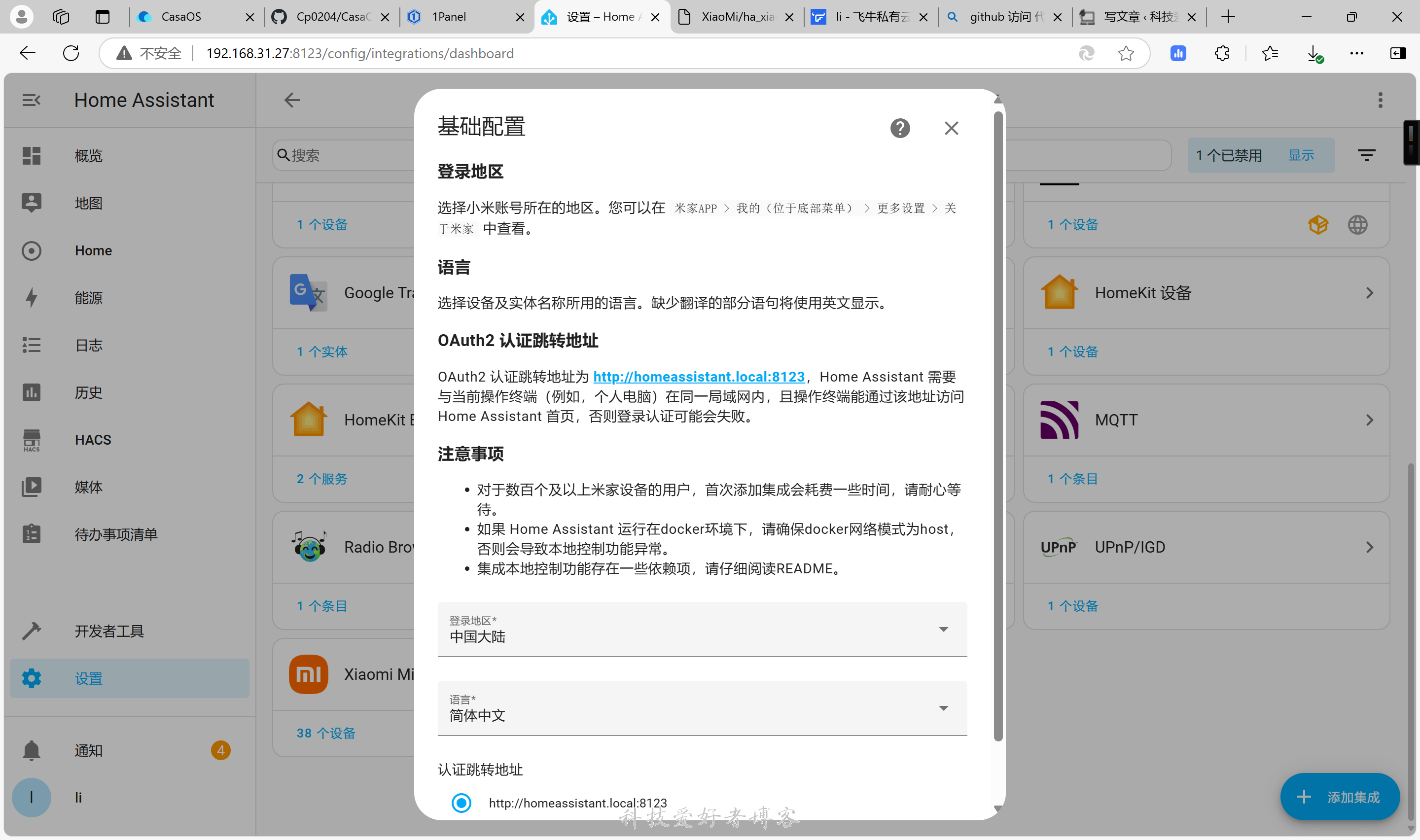This screenshot has height=840, width=1420.
Task: Open 概览 overview in sidebar
Action: click(x=130, y=156)
